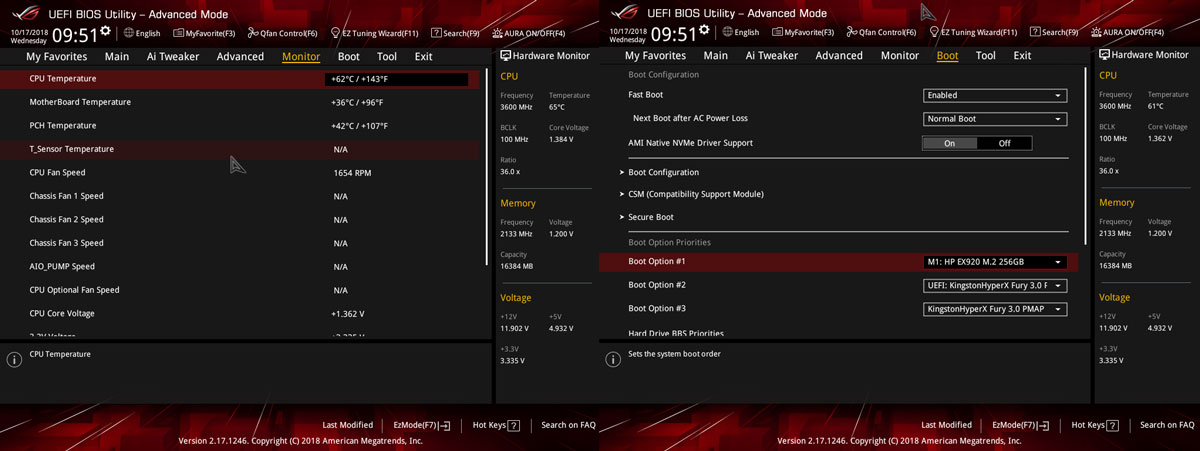Image resolution: width=1200 pixels, height=451 pixels.
Task: Open the Boot Option #3 dropdown
Action: [995, 309]
